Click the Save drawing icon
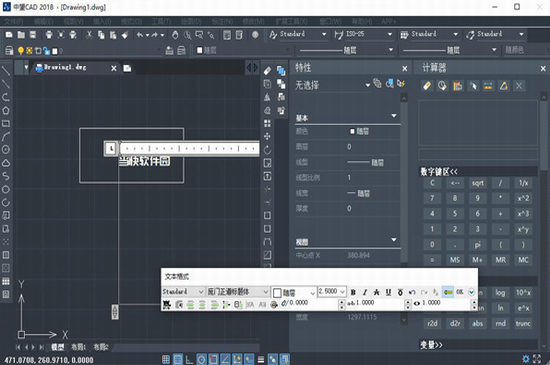The width and height of the screenshot is (550, 365). pos(33,34)
